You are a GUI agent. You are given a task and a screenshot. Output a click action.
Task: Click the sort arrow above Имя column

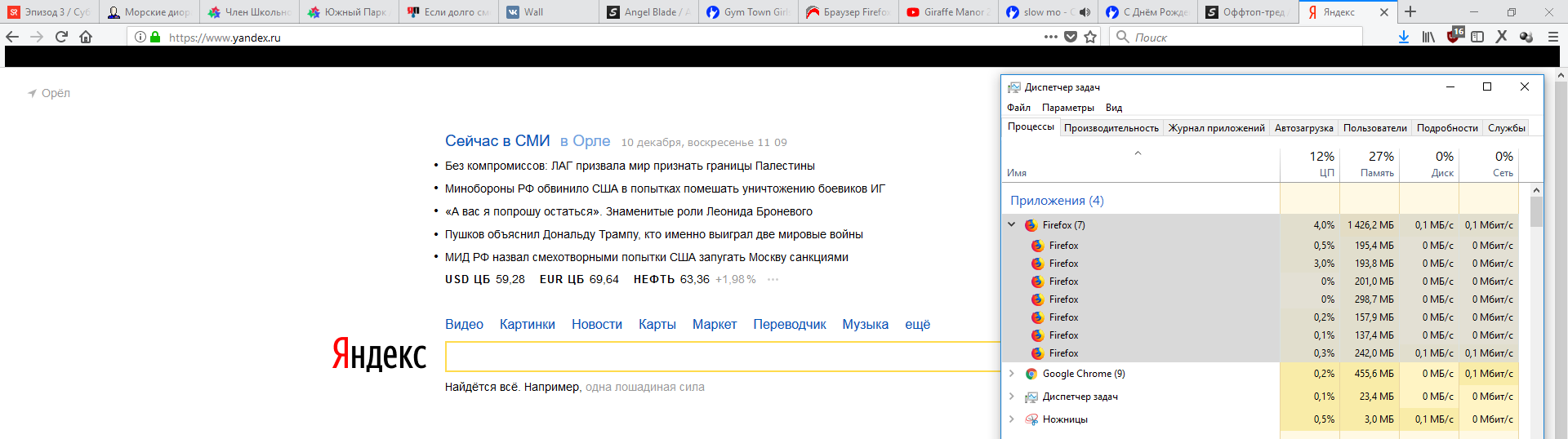pyautogui.click(x=1138, y=153)
